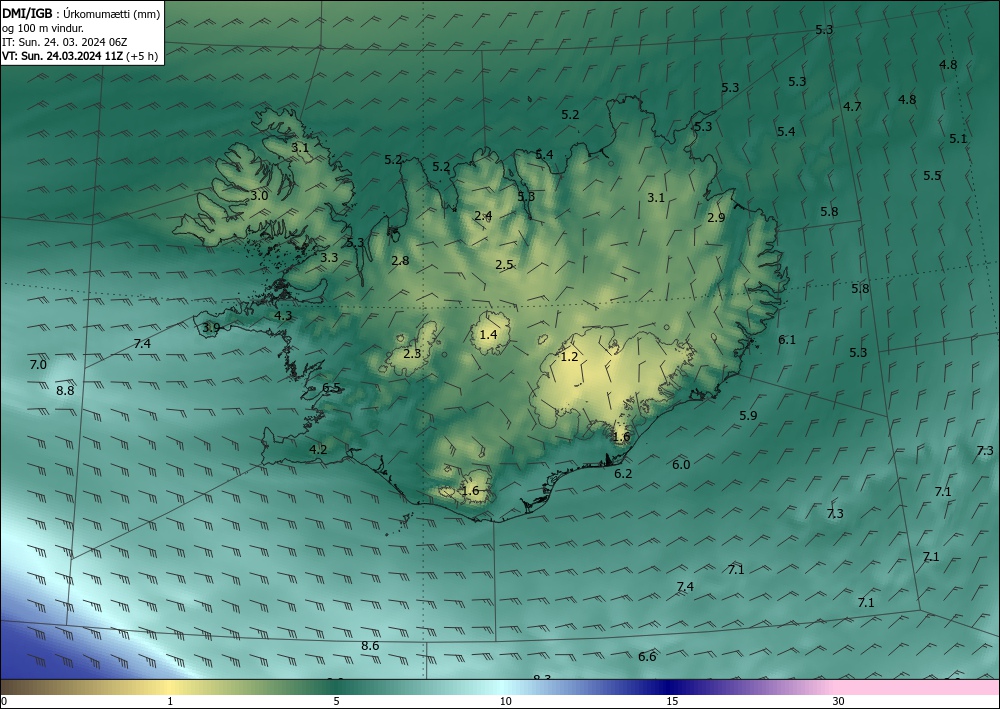The height and width of the screenshot is (709, 1000).
Task: Click the 3.0 value on the Westfjords
Action: coord(259,196)
